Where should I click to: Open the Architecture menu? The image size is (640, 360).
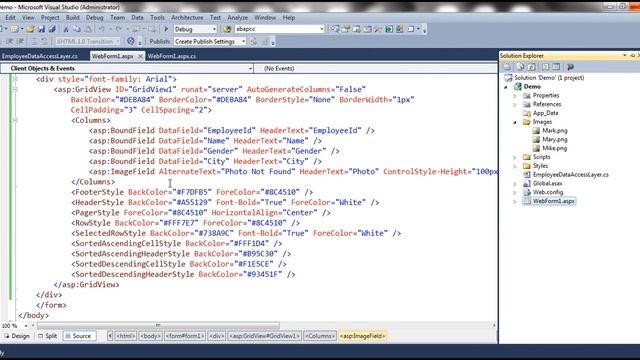click(x=187, y=18)
